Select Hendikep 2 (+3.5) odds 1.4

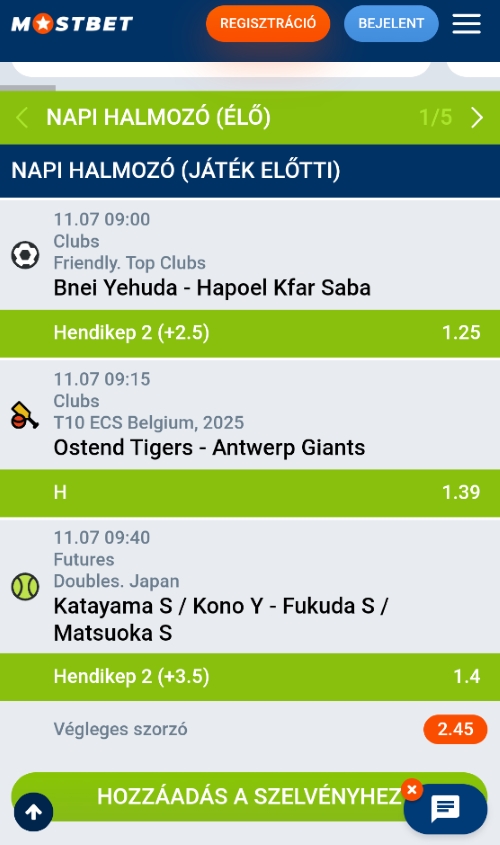tap(250, 677)
